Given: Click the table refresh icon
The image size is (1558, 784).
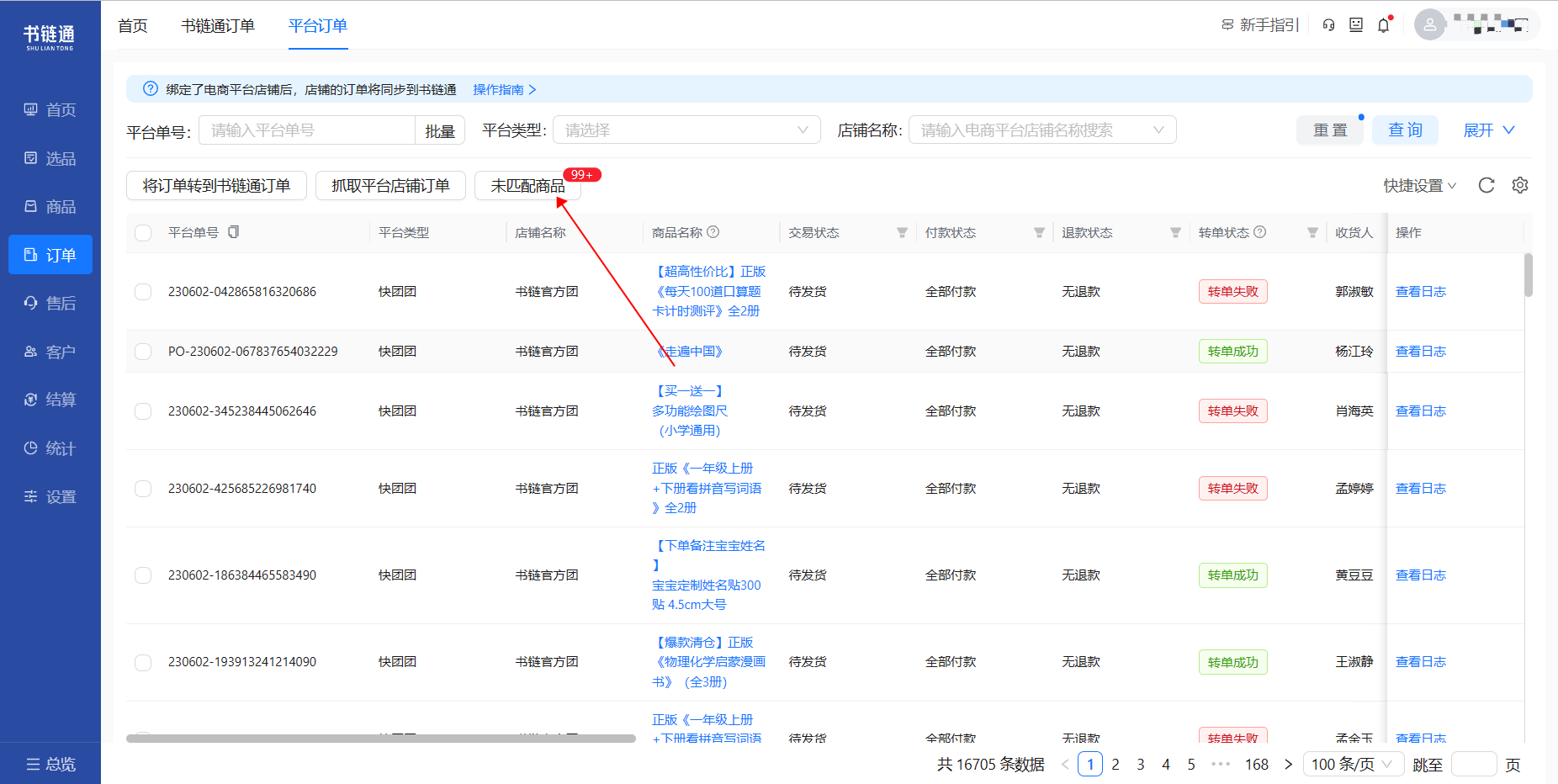Looking at the screenshot, I should [x=1486, y=185].
